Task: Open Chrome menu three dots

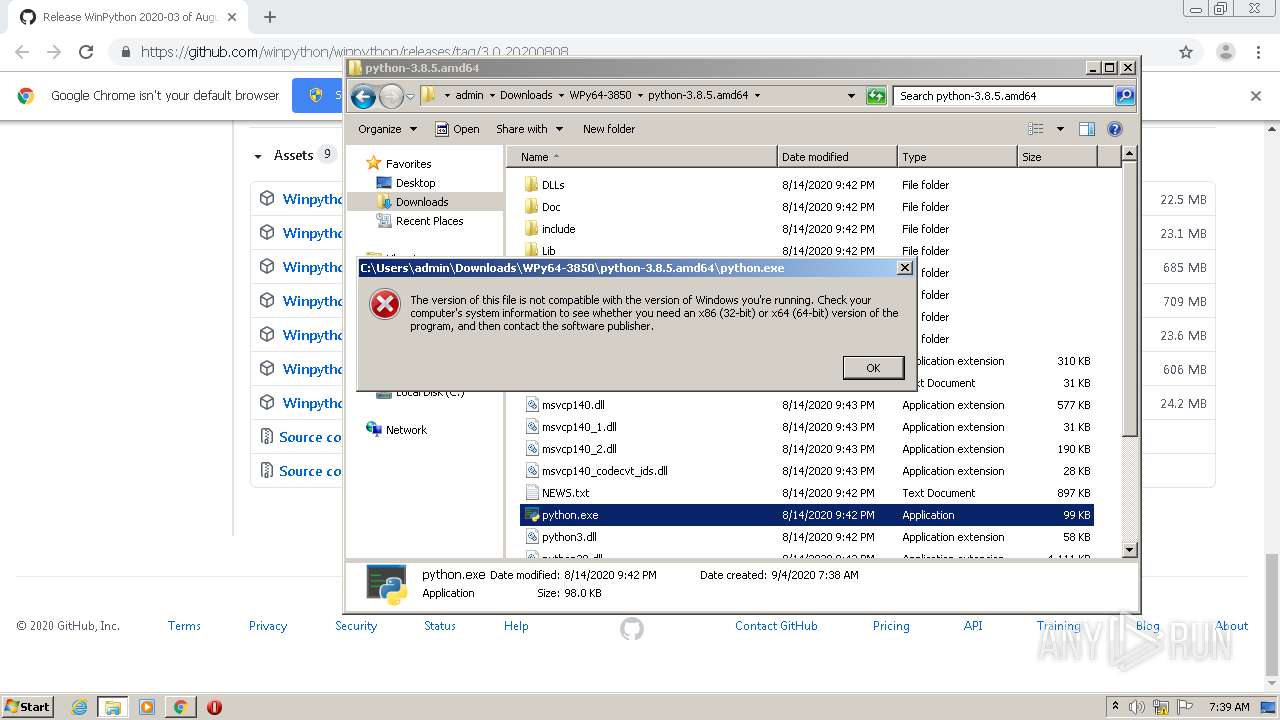Action: (1257, 52)
